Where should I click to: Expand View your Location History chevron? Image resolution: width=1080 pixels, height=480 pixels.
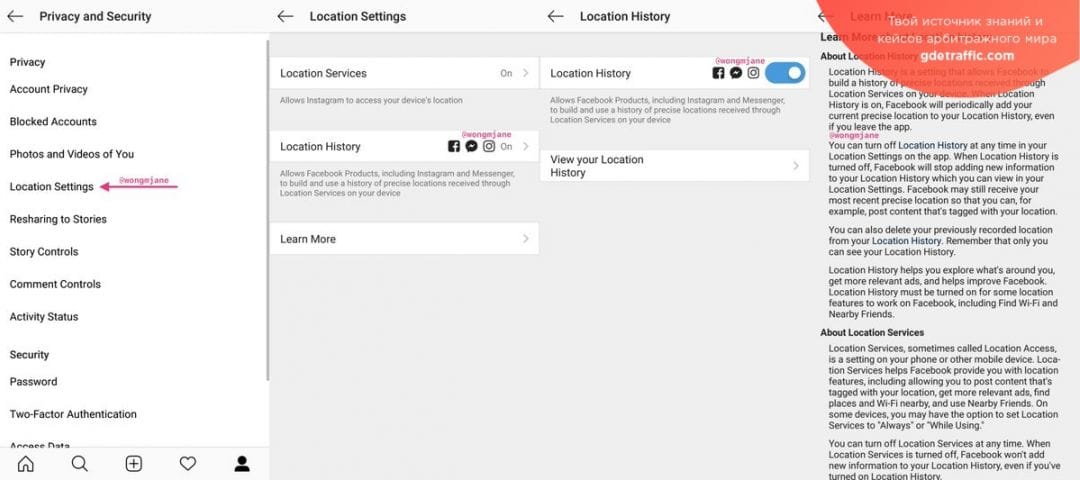click(796, 166)
